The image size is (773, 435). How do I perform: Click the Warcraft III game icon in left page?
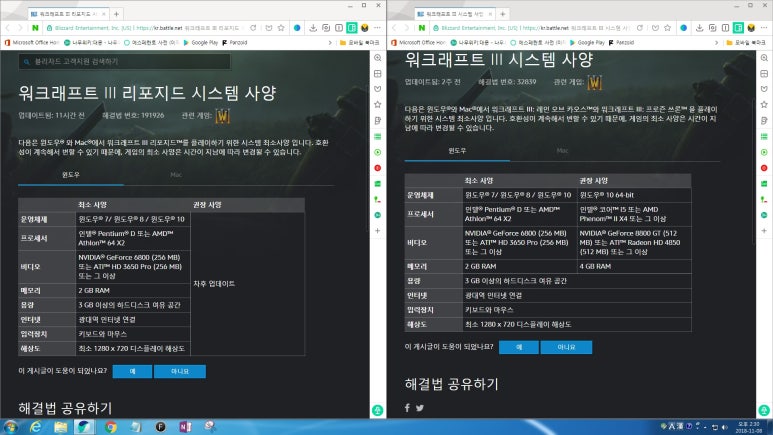coord(223,116)
